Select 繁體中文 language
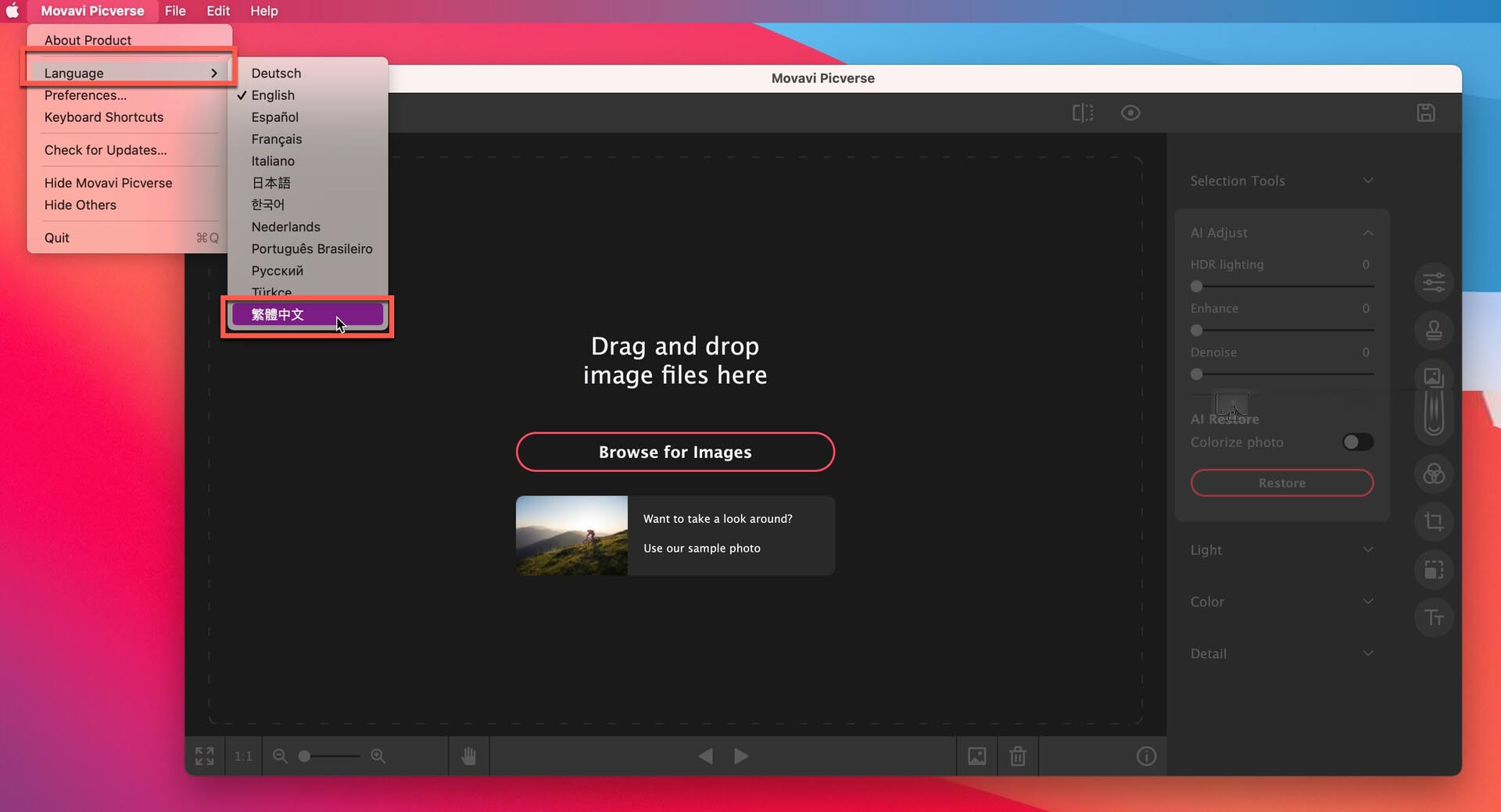 point(308,314)
